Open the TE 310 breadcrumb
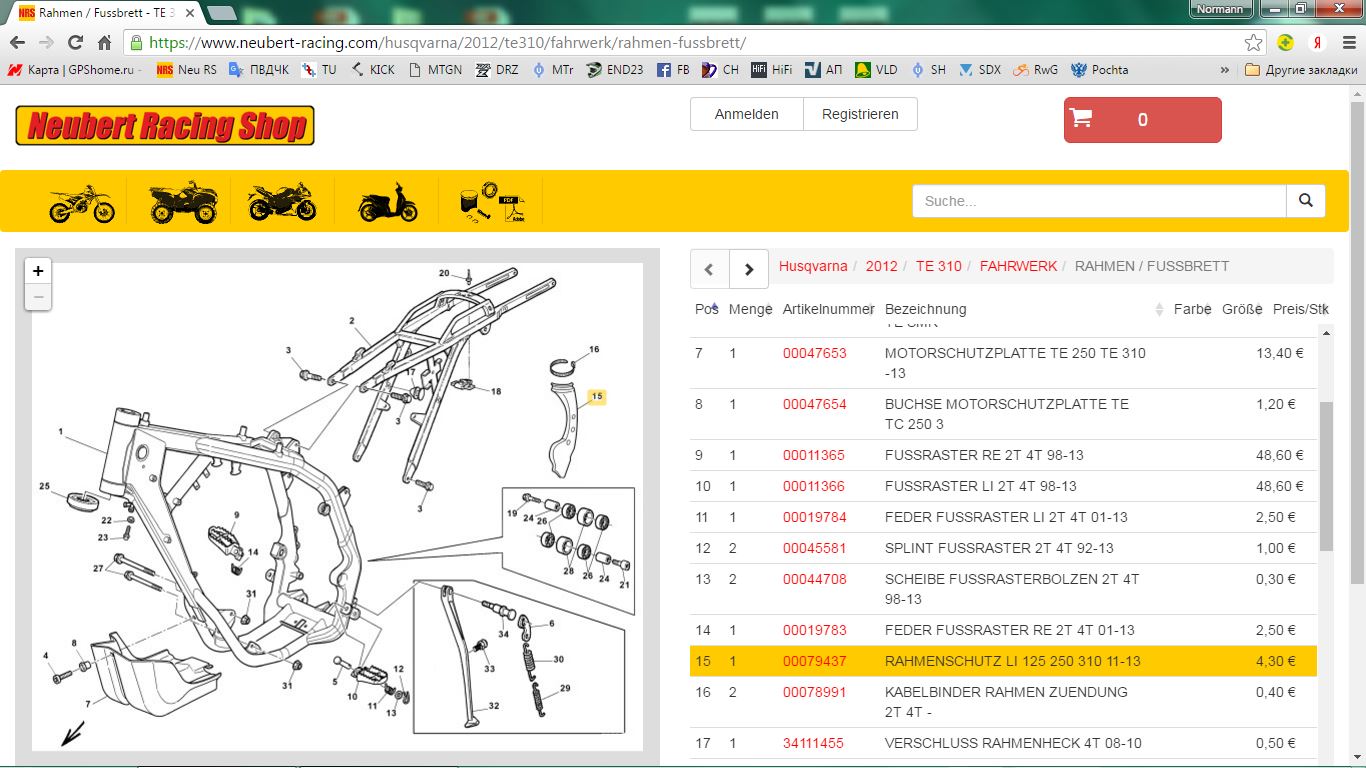 pos(939,266)
